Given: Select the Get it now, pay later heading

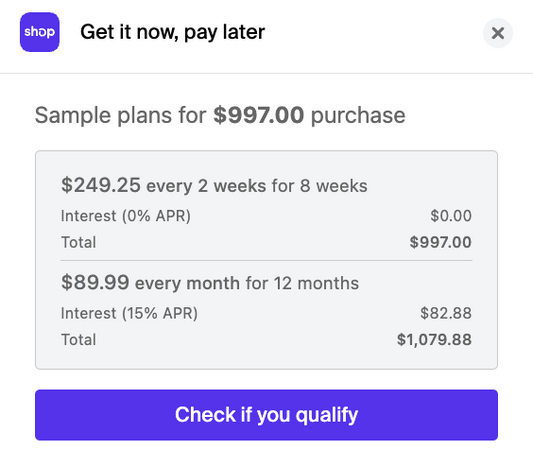Looking at the screenshot, I should 172,33.
